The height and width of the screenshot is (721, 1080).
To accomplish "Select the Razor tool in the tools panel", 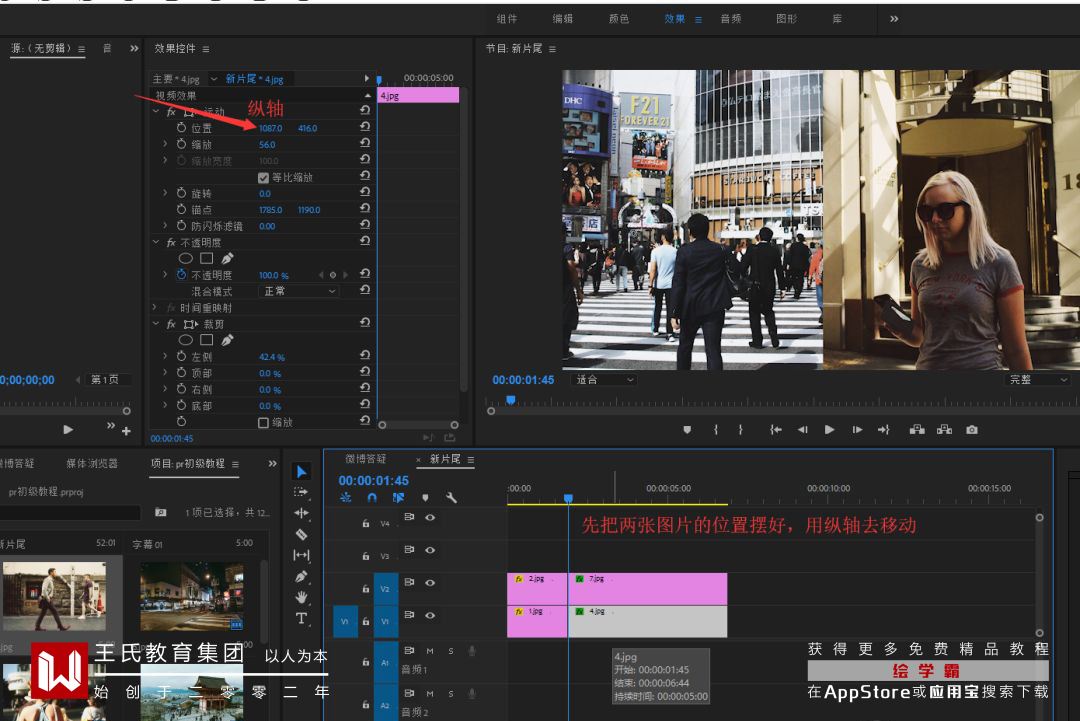I will tap(302, 534).
